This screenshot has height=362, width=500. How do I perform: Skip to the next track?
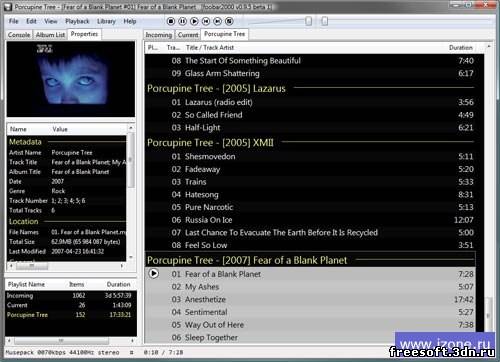point(218,21)
